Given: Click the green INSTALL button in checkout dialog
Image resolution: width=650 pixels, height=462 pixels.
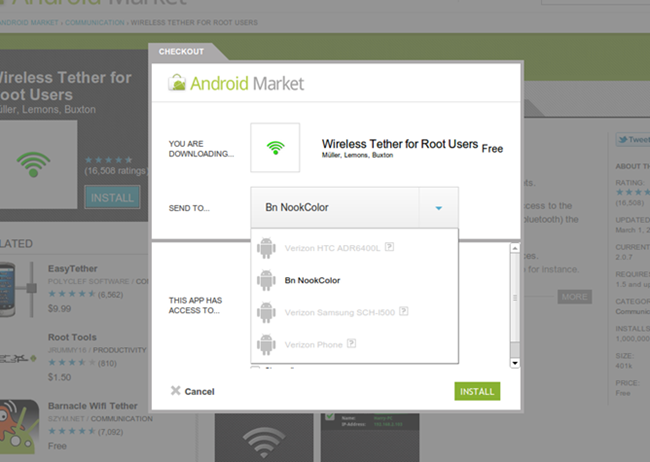Looking at the screenshot, I should coord(477,391).
